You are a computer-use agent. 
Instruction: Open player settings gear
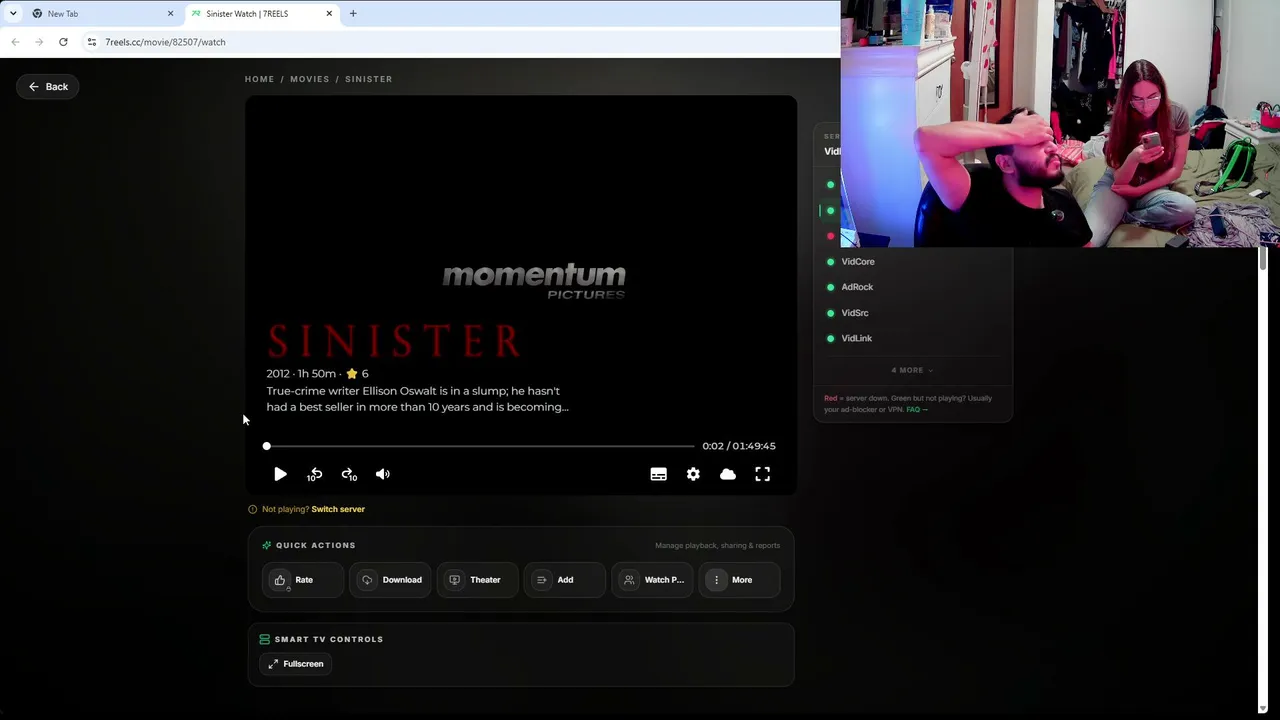[693, 474]
